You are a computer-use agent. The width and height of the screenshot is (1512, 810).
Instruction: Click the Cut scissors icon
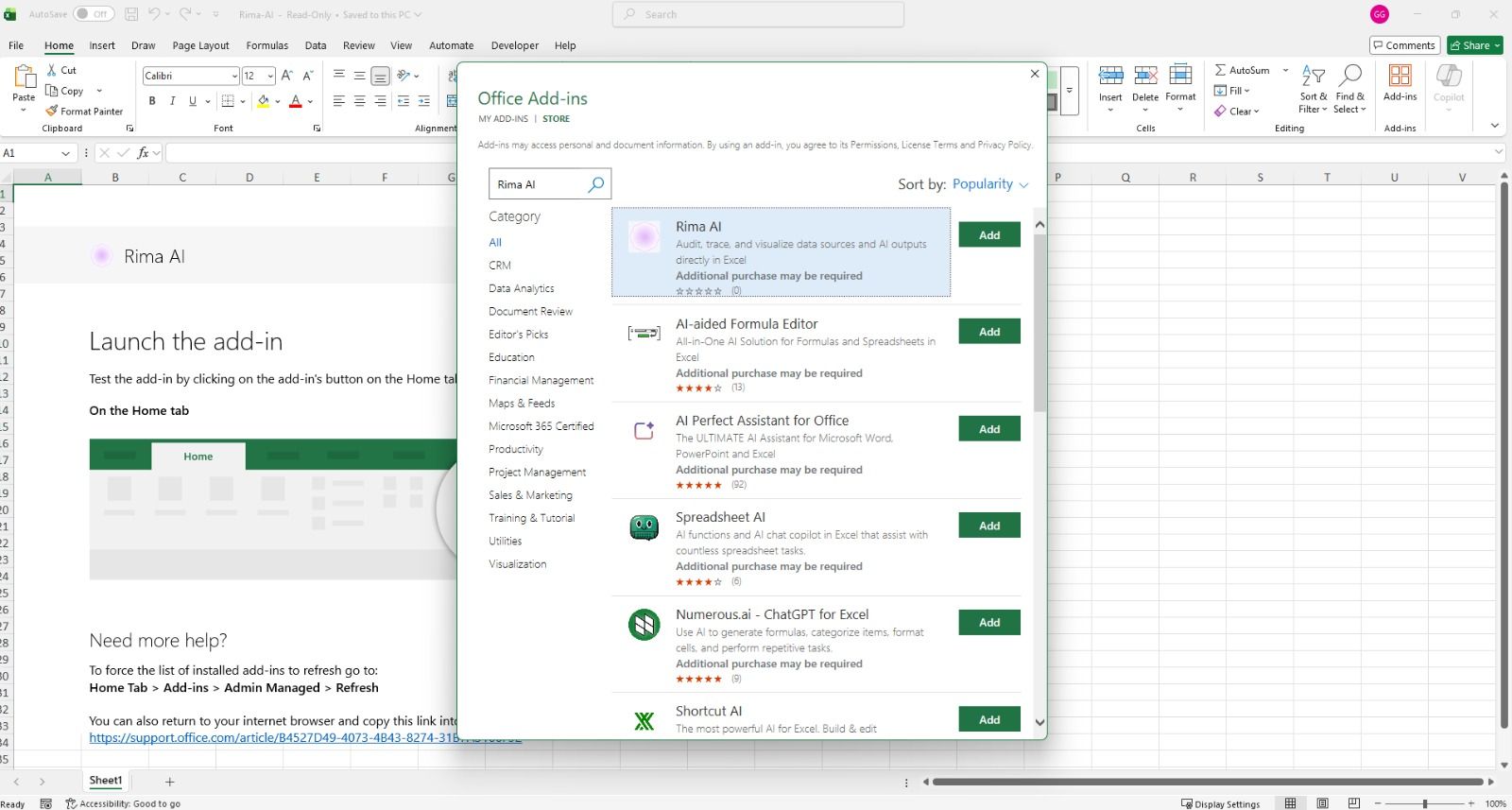(x=52, y=70)
